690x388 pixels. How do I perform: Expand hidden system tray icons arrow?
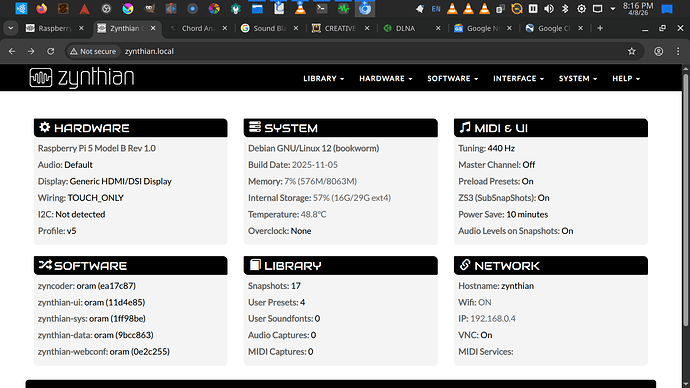click(613, 8)
